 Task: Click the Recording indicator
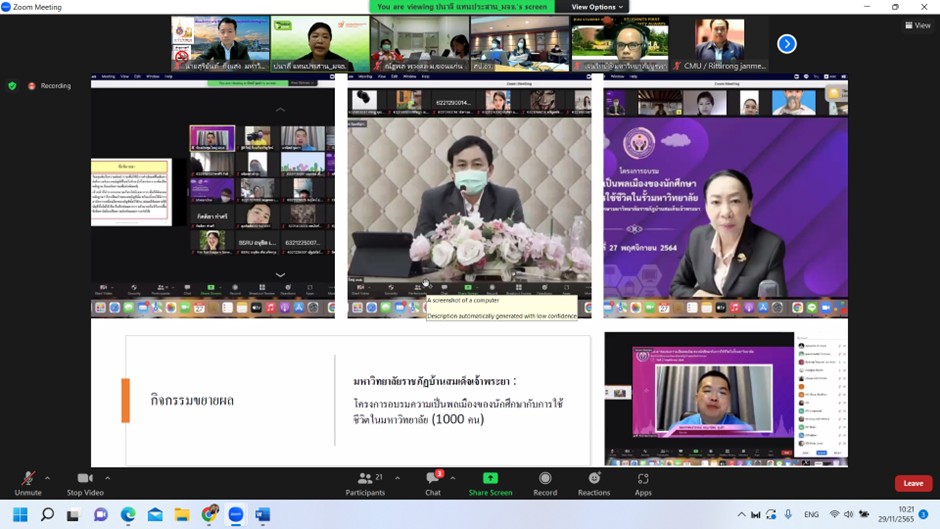click(49, 86)
